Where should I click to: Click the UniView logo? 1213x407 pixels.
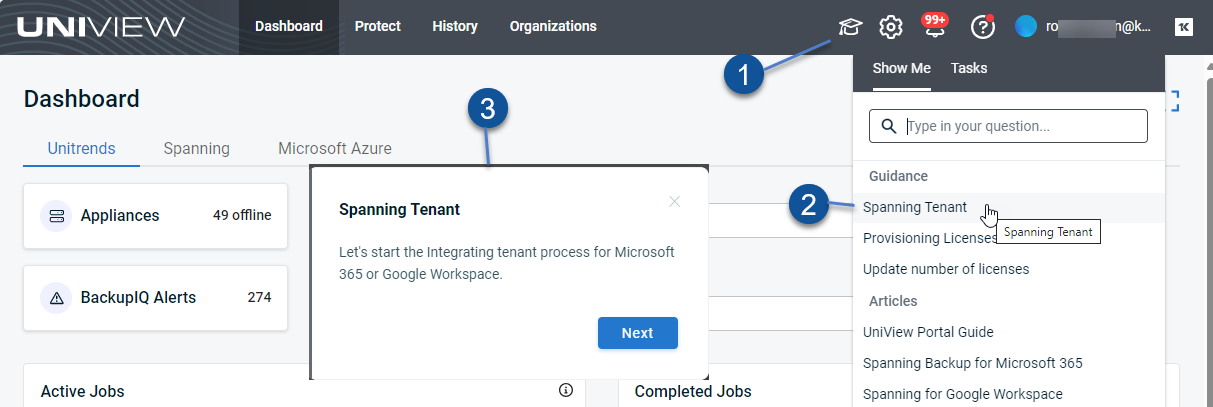(101, 27)
